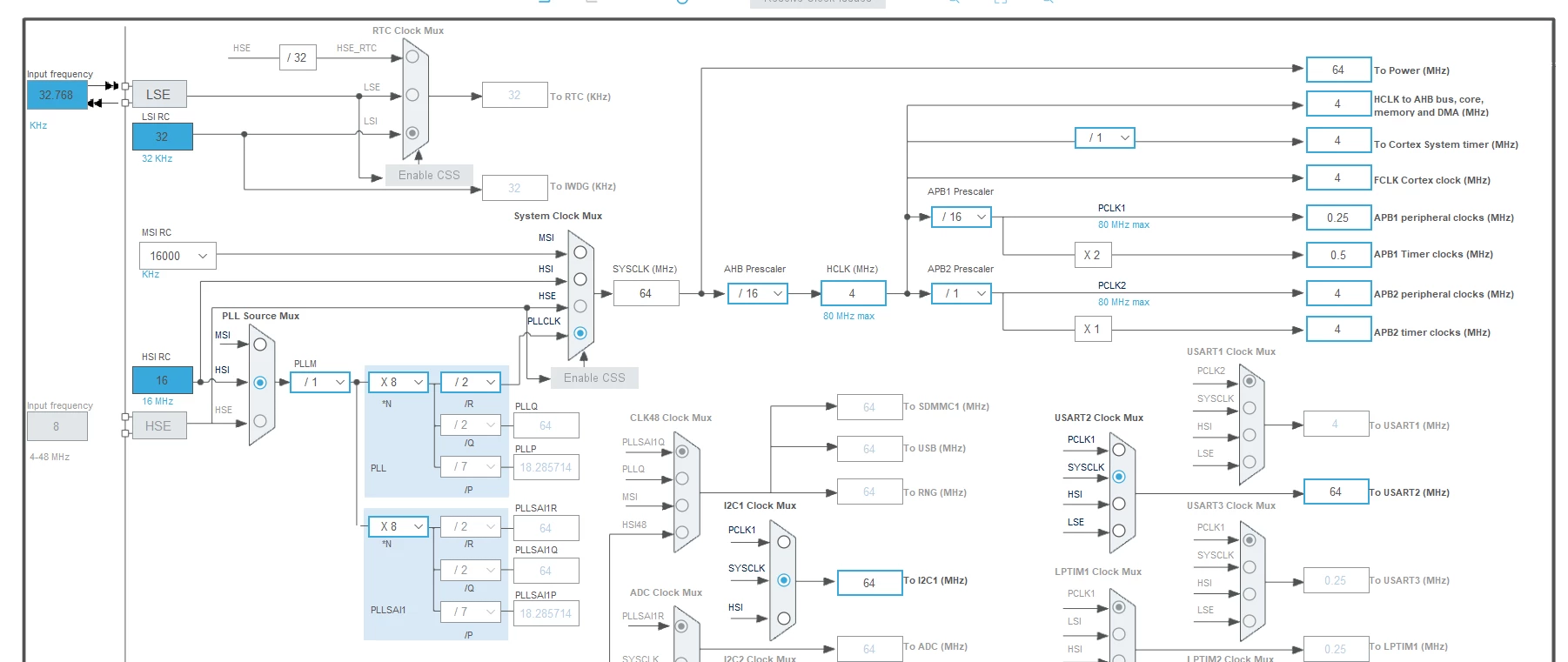
Task: Open PLLM /1 divider dropdown
Action: pyautogui.click(x=320, y=382)
